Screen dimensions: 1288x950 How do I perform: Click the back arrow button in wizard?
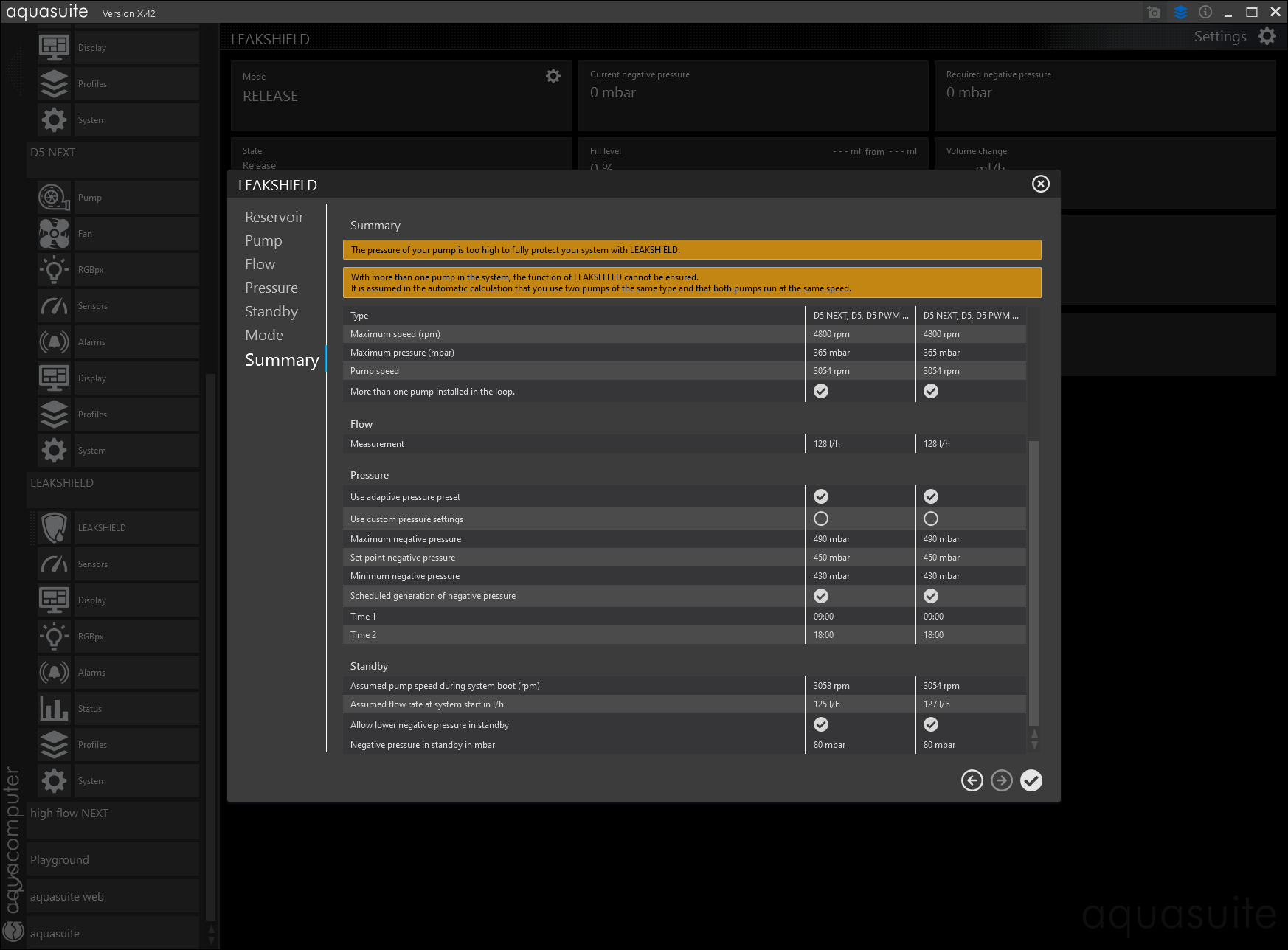[x=972, y=780]
